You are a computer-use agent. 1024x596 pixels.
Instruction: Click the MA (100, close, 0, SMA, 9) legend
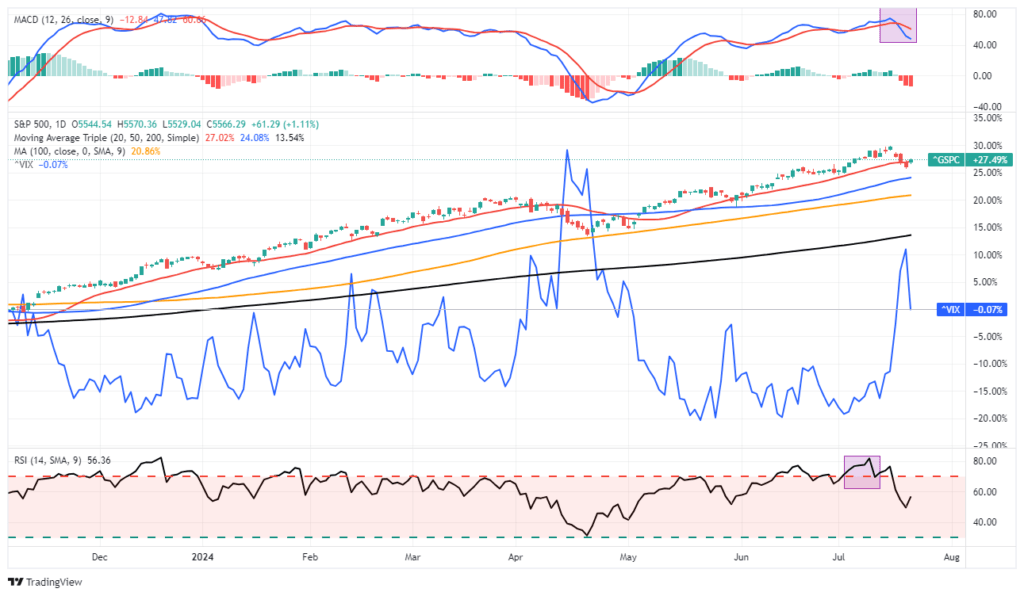click(x=71, y=151)
